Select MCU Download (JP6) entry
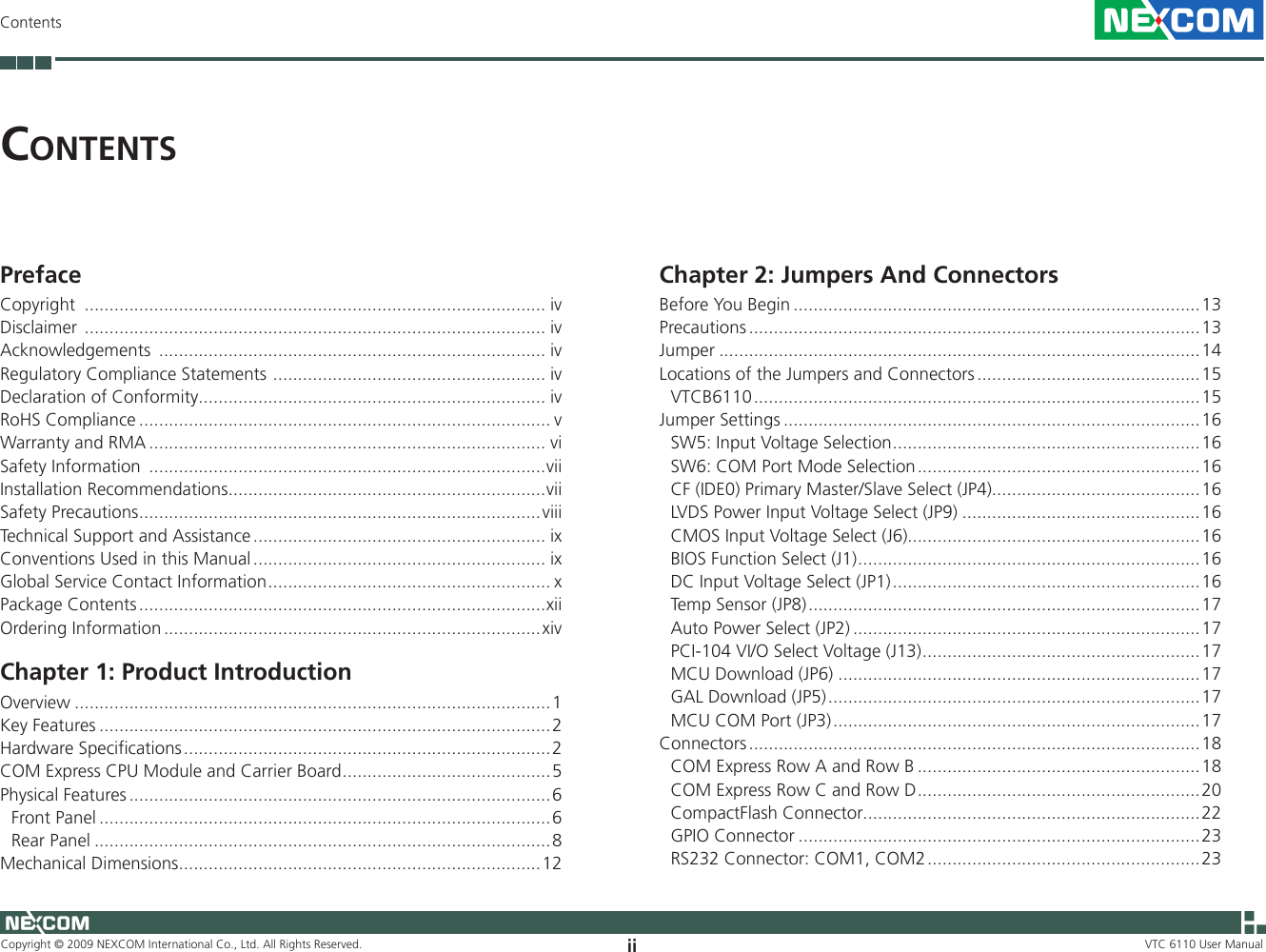The width and height of the screenshot is (1266, 952). tap(946, 674)
